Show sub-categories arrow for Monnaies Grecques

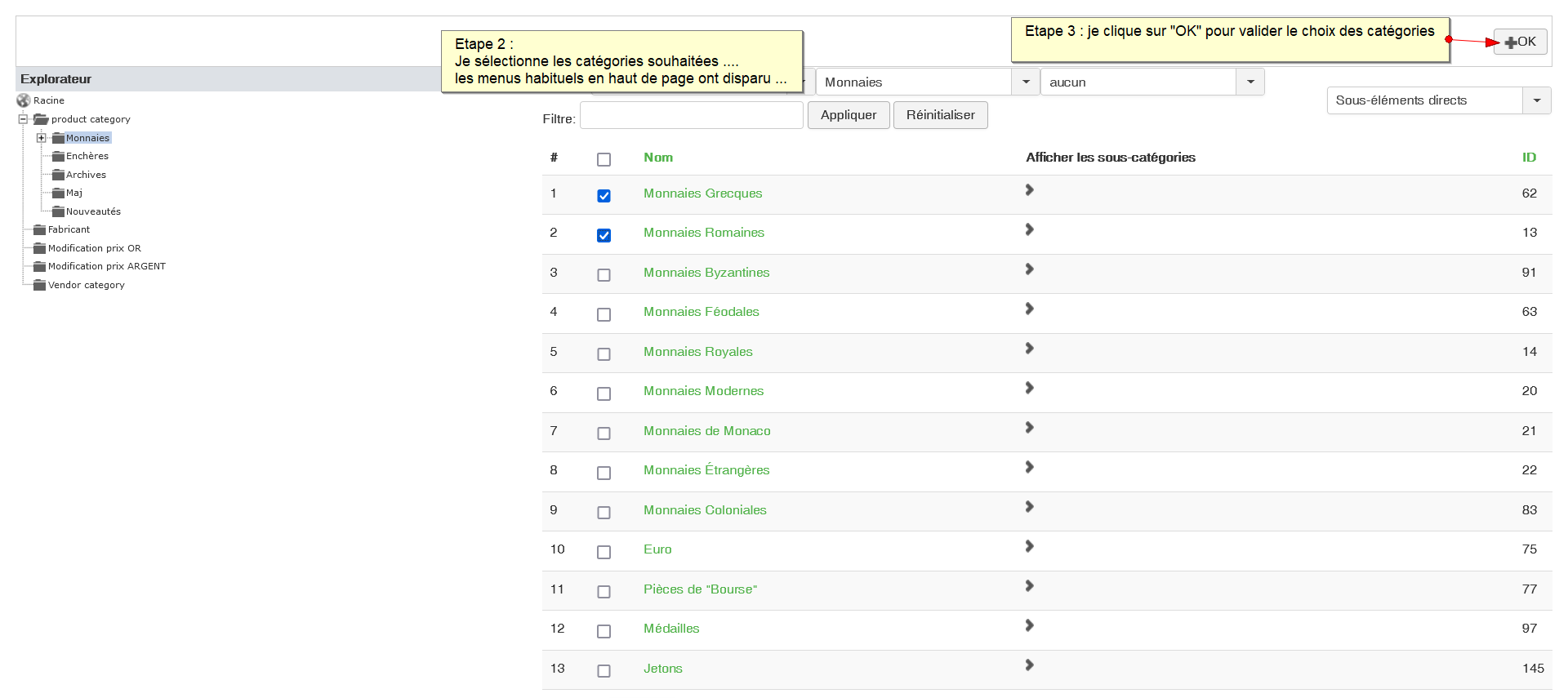(1029, 190)
